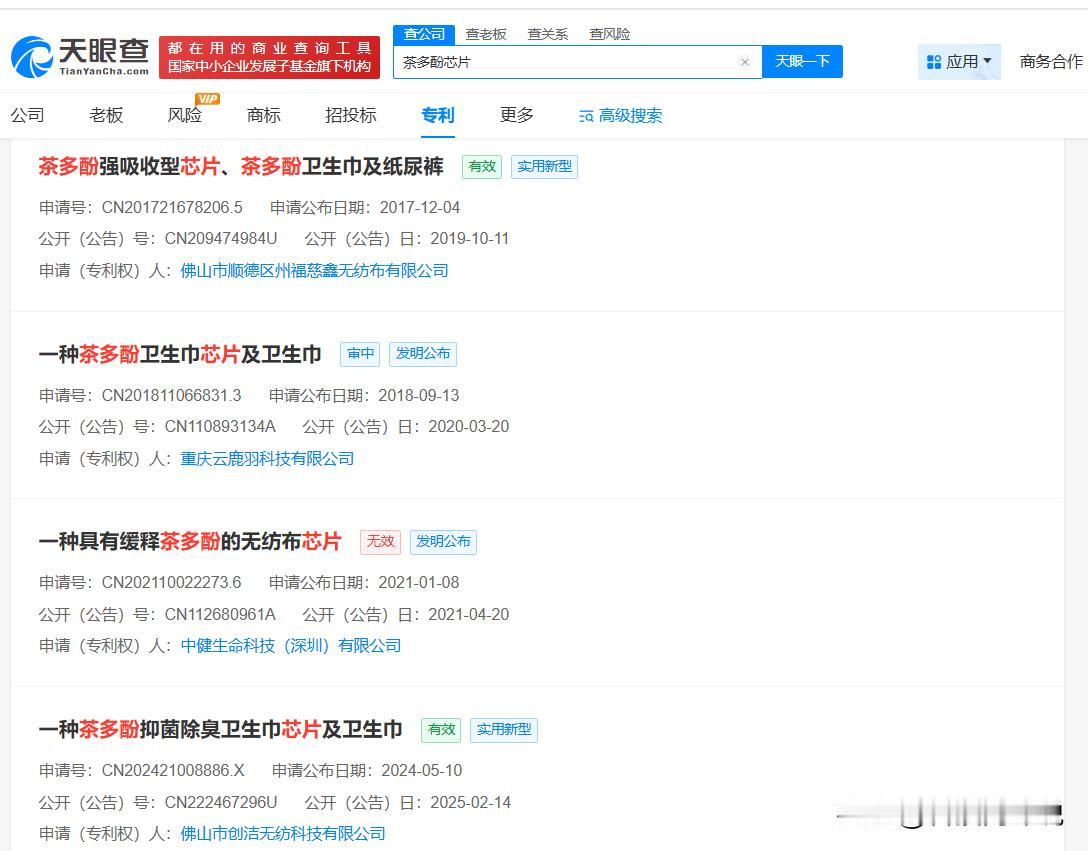This screenshot has width=1088, height=851.
Task: Click 发明公布 tag beside 审中
Action: coord(423,354)
